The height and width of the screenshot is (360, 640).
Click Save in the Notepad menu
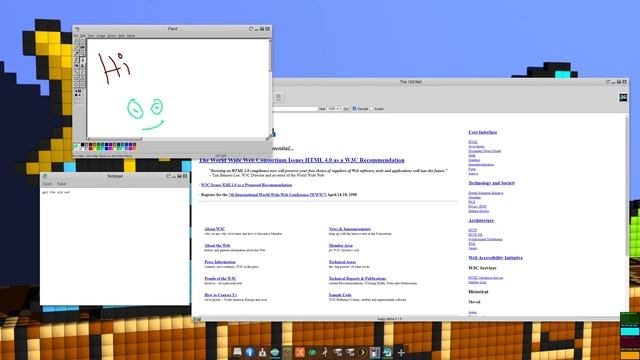click(x=62, y=184)
